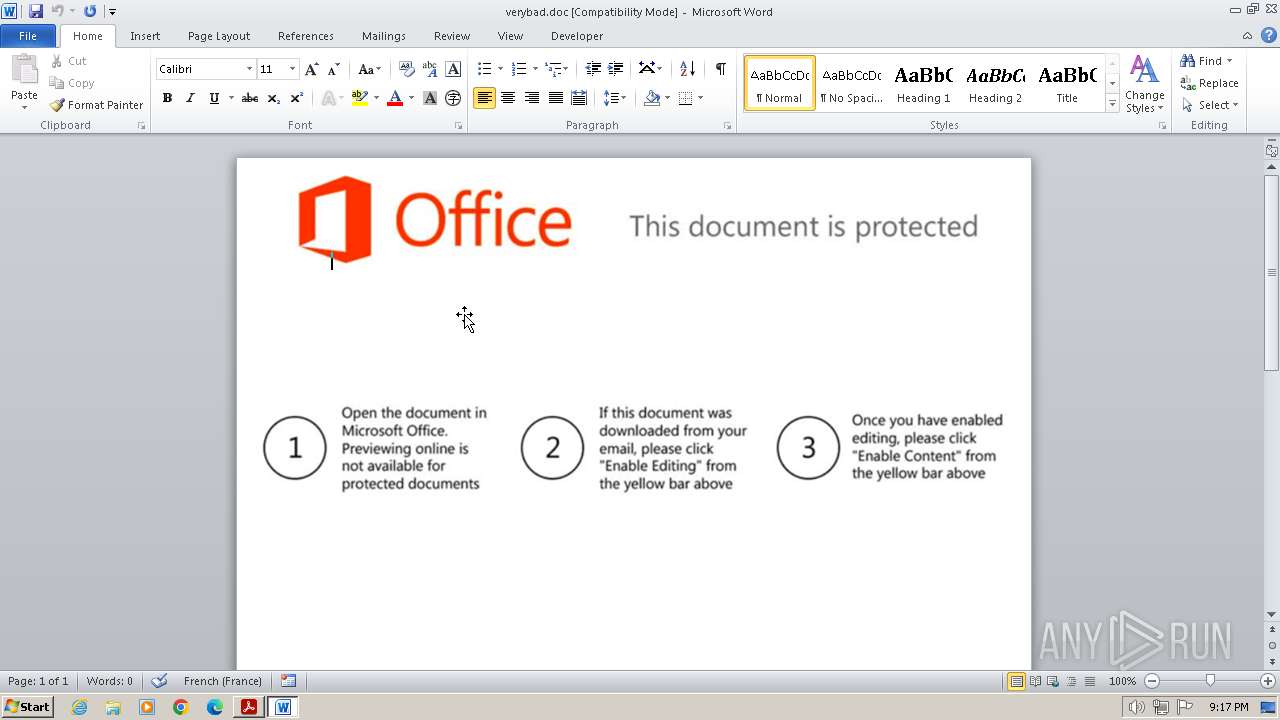Switch to Web Layout view
This screenshot has height=720, width=1280.
1053,681
